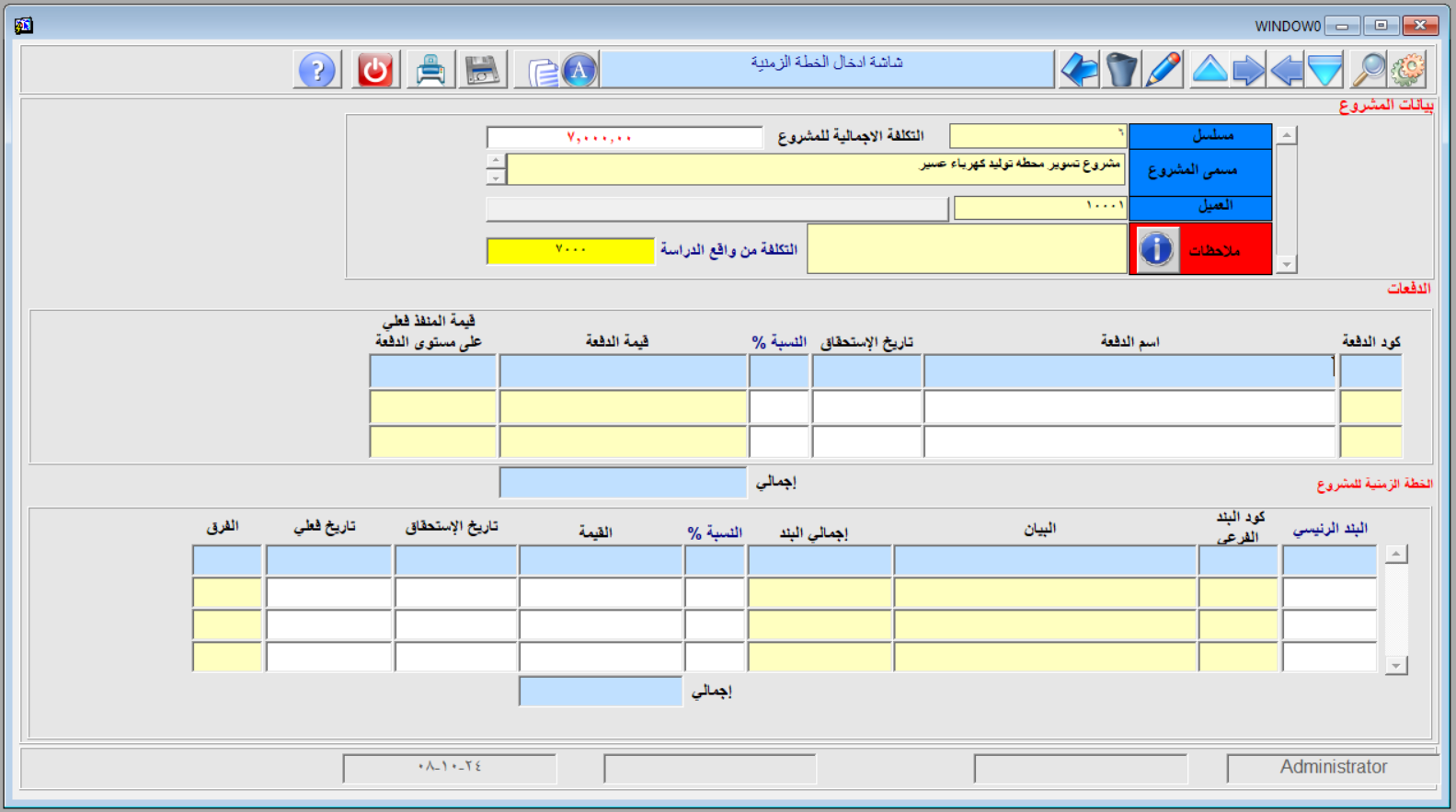
Task: Click the yellow التكلفة من واقع الدراسة field
Action: point(570,250)
